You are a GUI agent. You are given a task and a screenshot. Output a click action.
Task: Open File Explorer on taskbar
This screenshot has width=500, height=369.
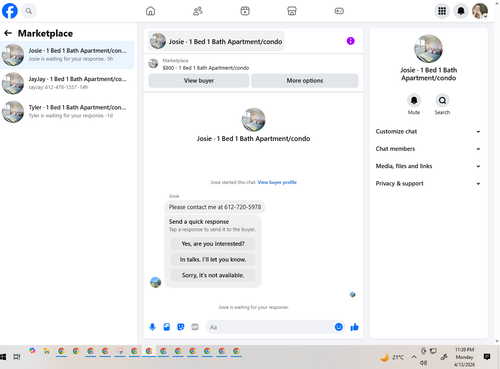[x=47, y=351]
